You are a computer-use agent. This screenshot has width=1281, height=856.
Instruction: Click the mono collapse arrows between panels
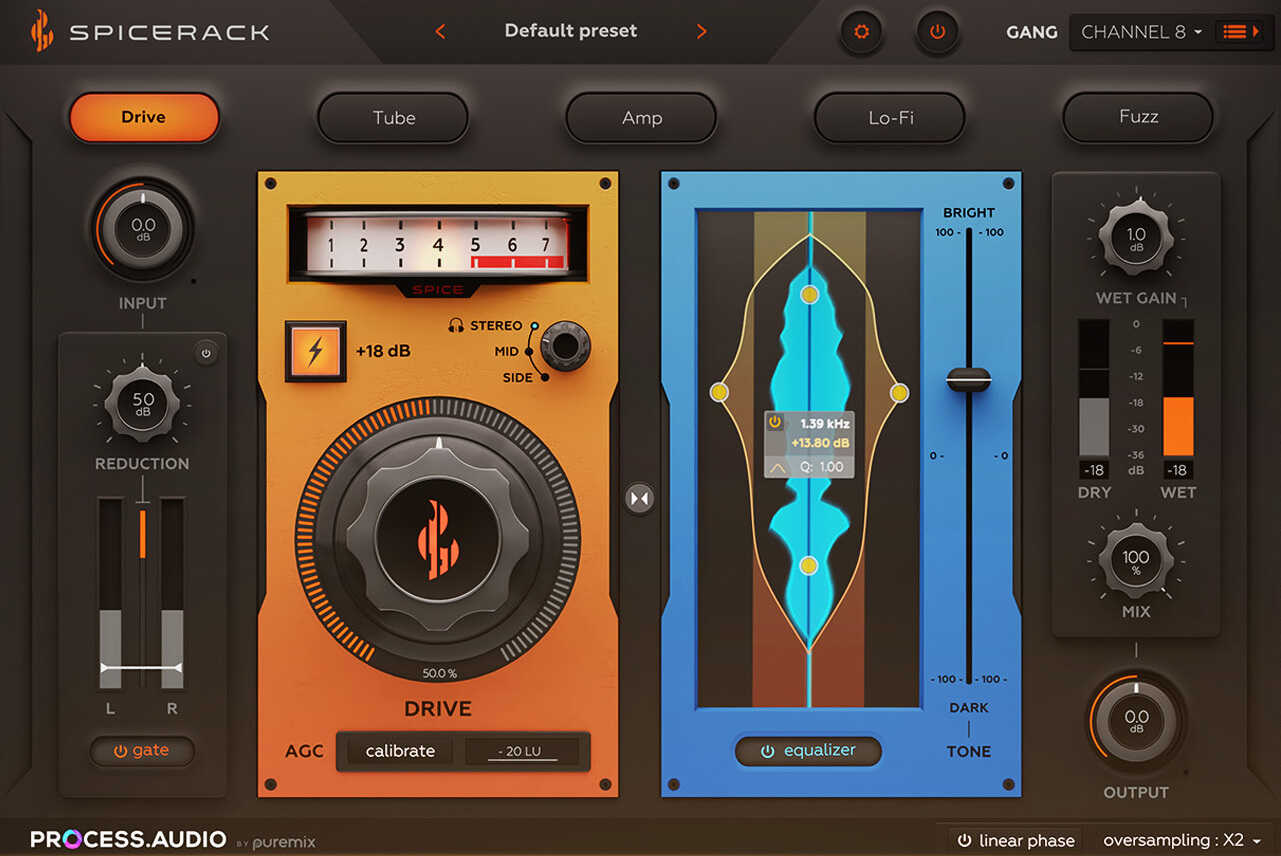640,497
